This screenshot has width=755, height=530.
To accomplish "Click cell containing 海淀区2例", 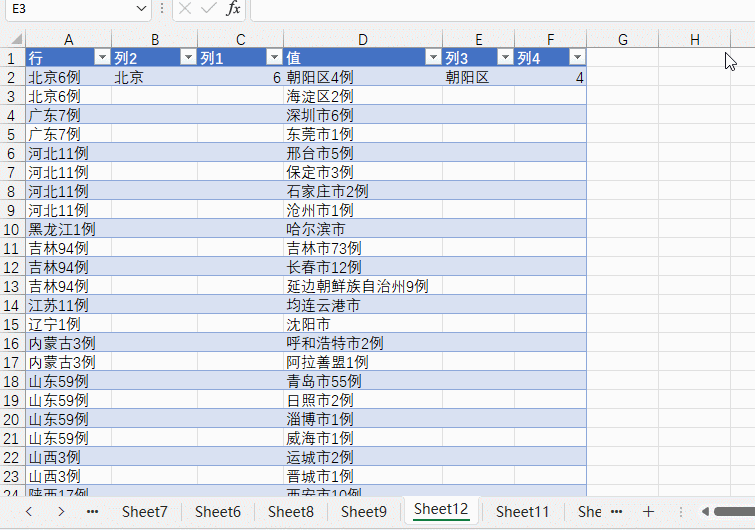I will coord(363,96).
